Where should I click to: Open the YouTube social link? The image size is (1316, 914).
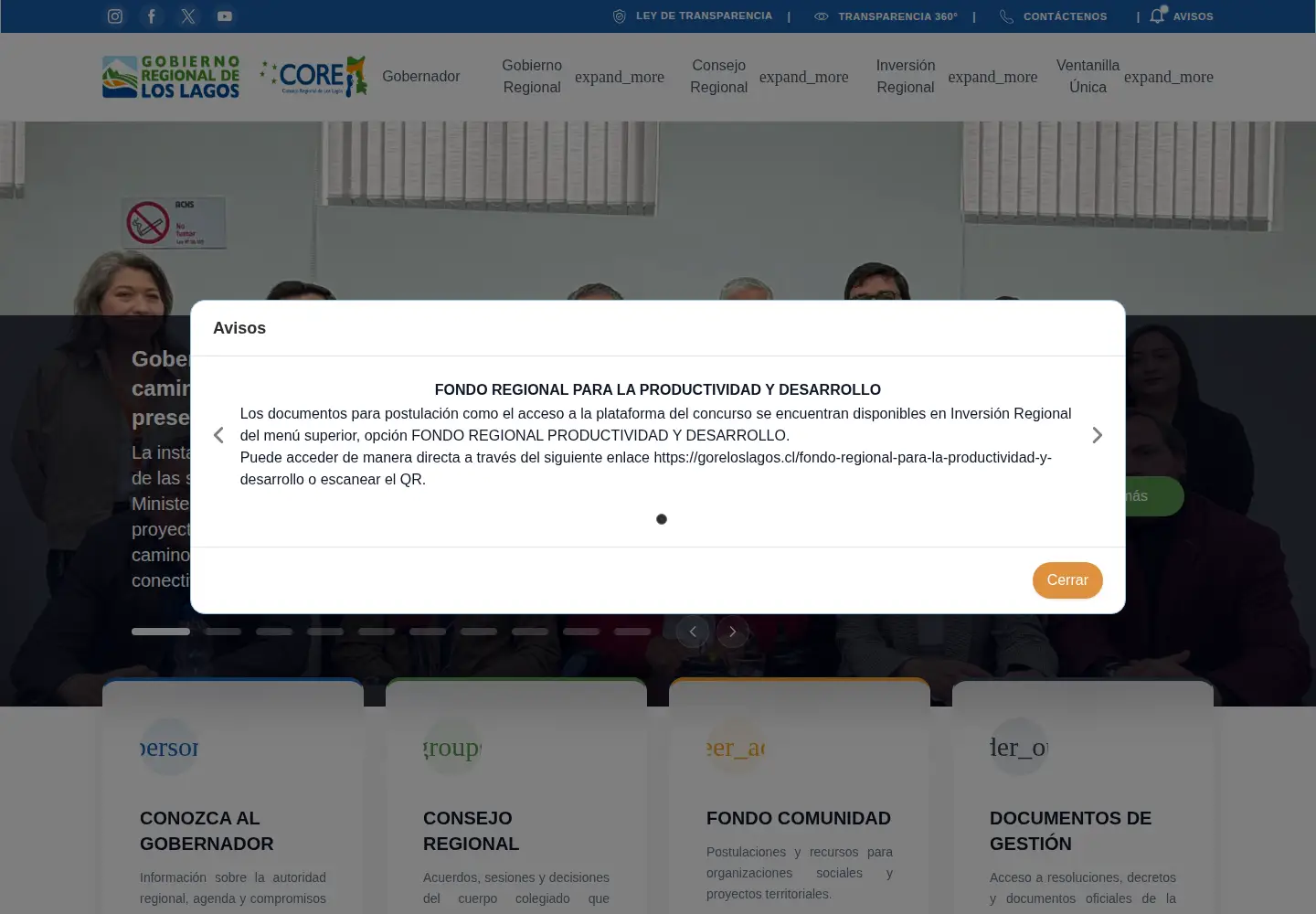click(x=225, y=16)
